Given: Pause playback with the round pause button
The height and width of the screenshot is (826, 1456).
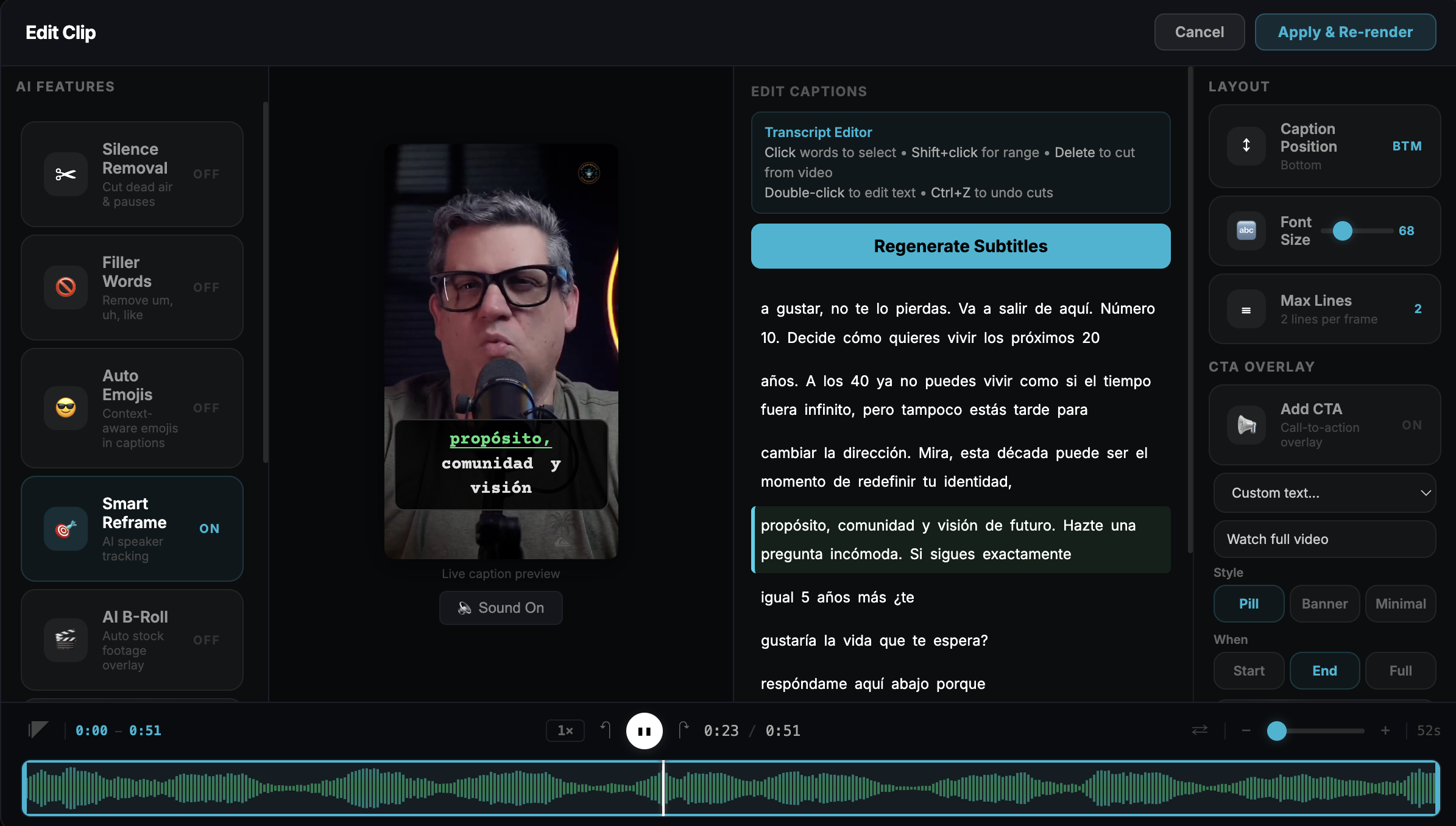Looking at the screenshot, I should pyautogui.click(x=644, y=730).
